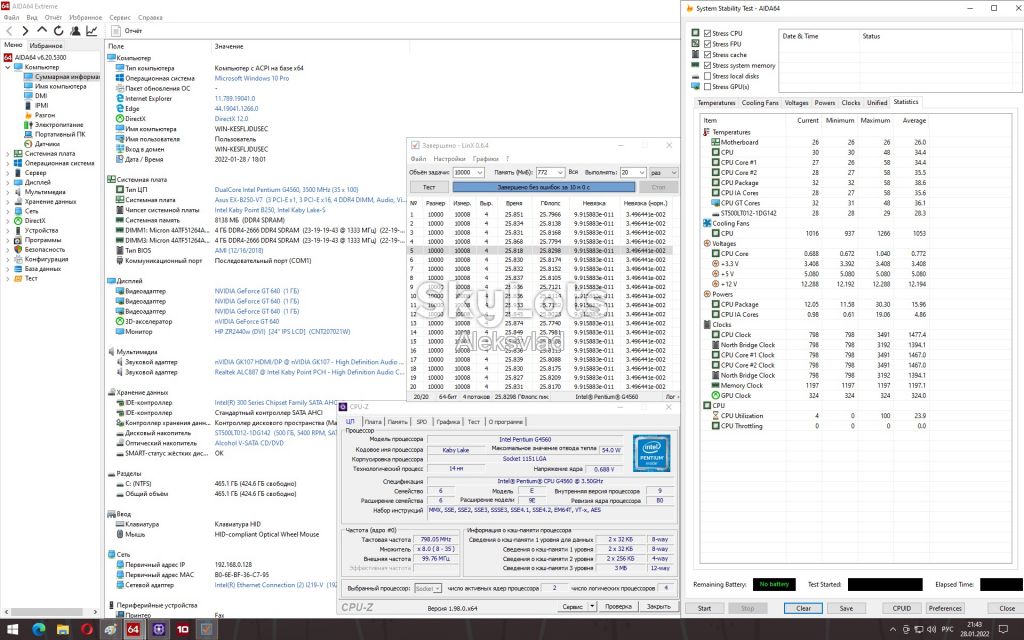This screenshot has height=640, width=1024.
Task: Open the Edge icon in the taskbar
Action: point(39,630)
